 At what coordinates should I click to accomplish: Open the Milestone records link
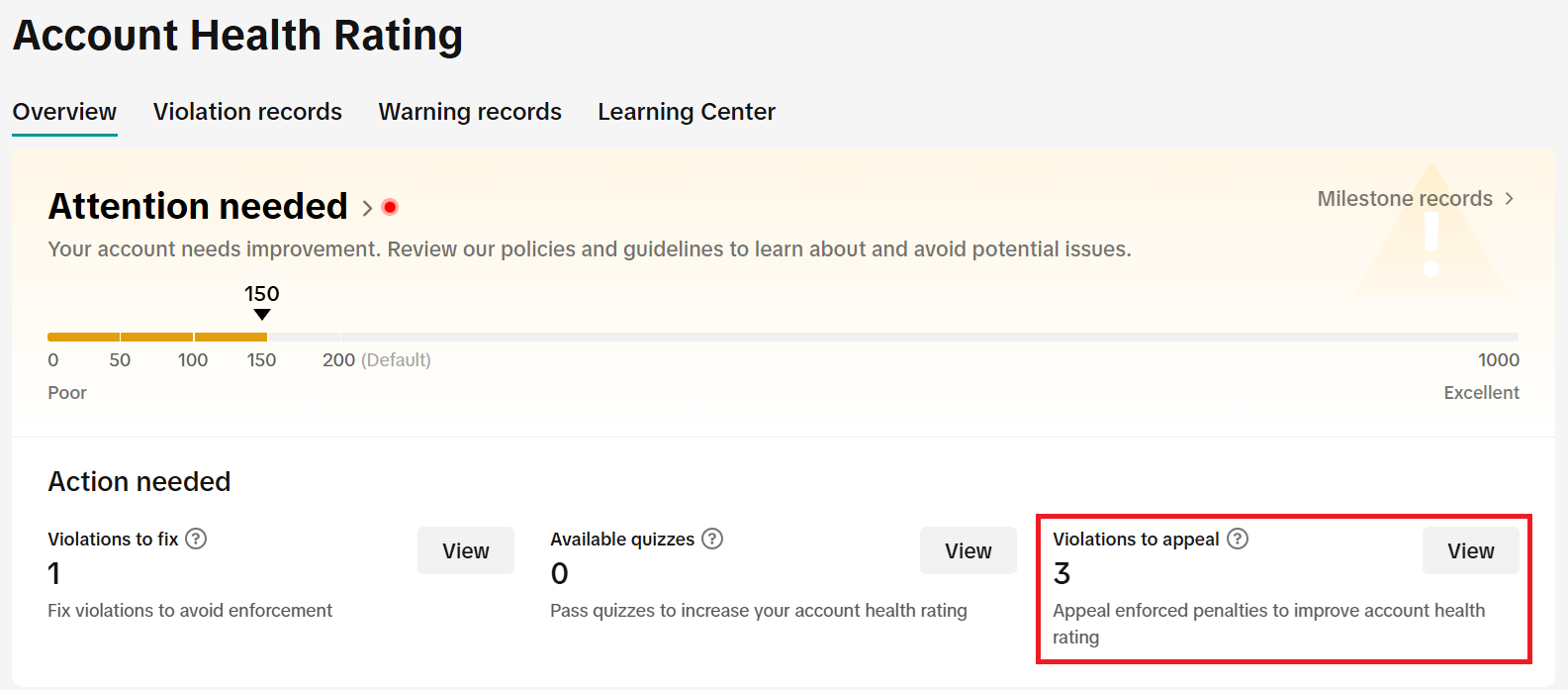(1404, 199)
